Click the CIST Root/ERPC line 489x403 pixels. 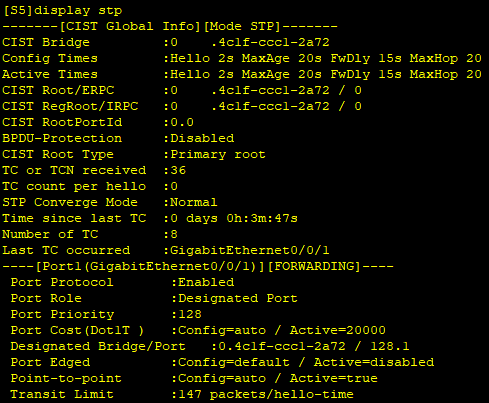click(182, 90)
